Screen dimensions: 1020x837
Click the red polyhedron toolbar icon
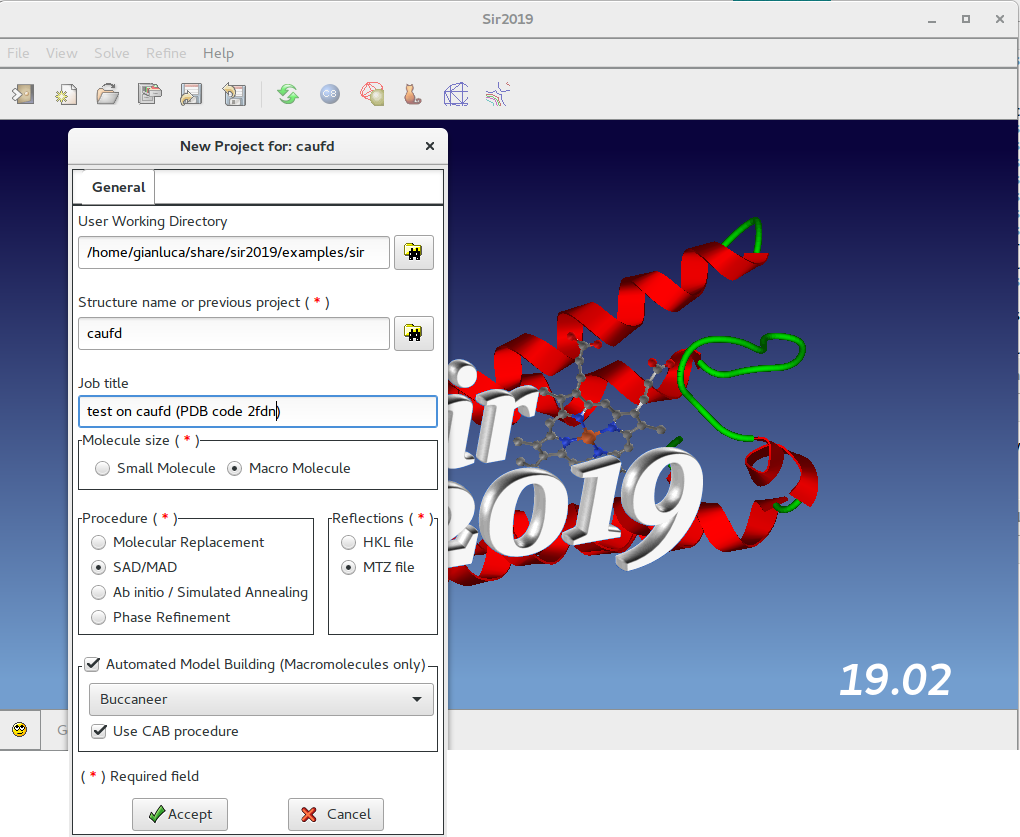(x=372, y=94)
